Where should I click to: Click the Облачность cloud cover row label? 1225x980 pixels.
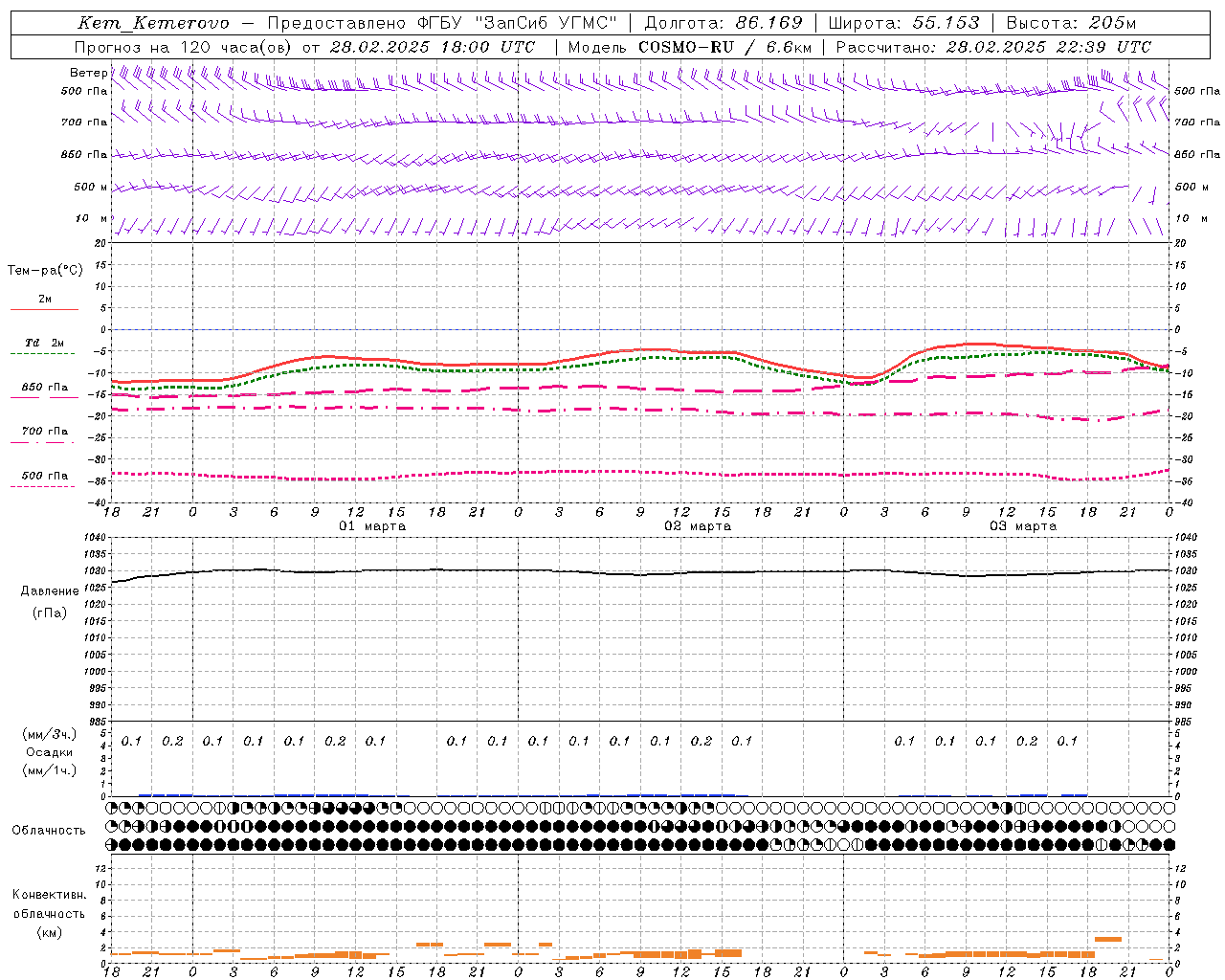tap(49, 831)
